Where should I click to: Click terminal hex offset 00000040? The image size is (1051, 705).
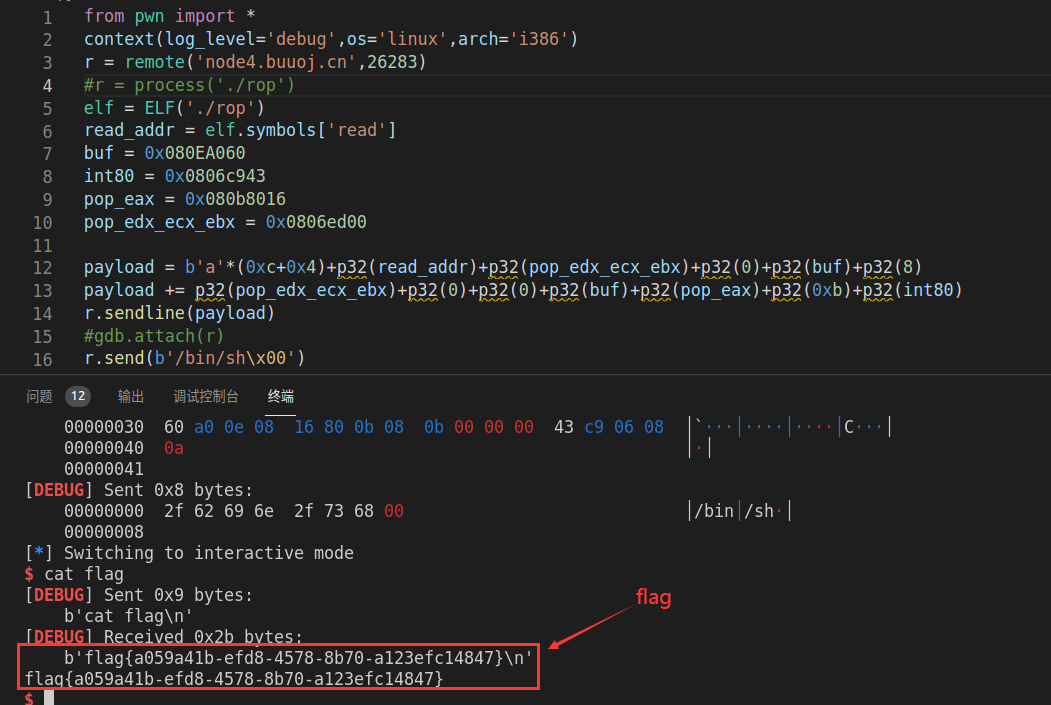click(x=104, y=448)
